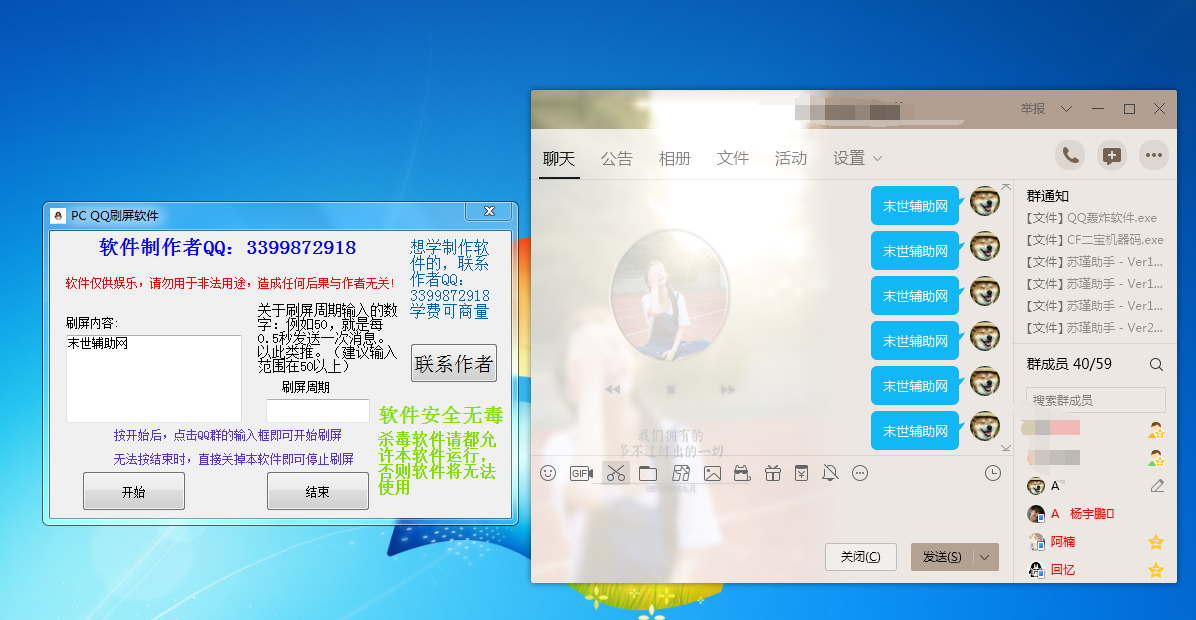Expand the 设置 tab dropdown

[877, 159]
